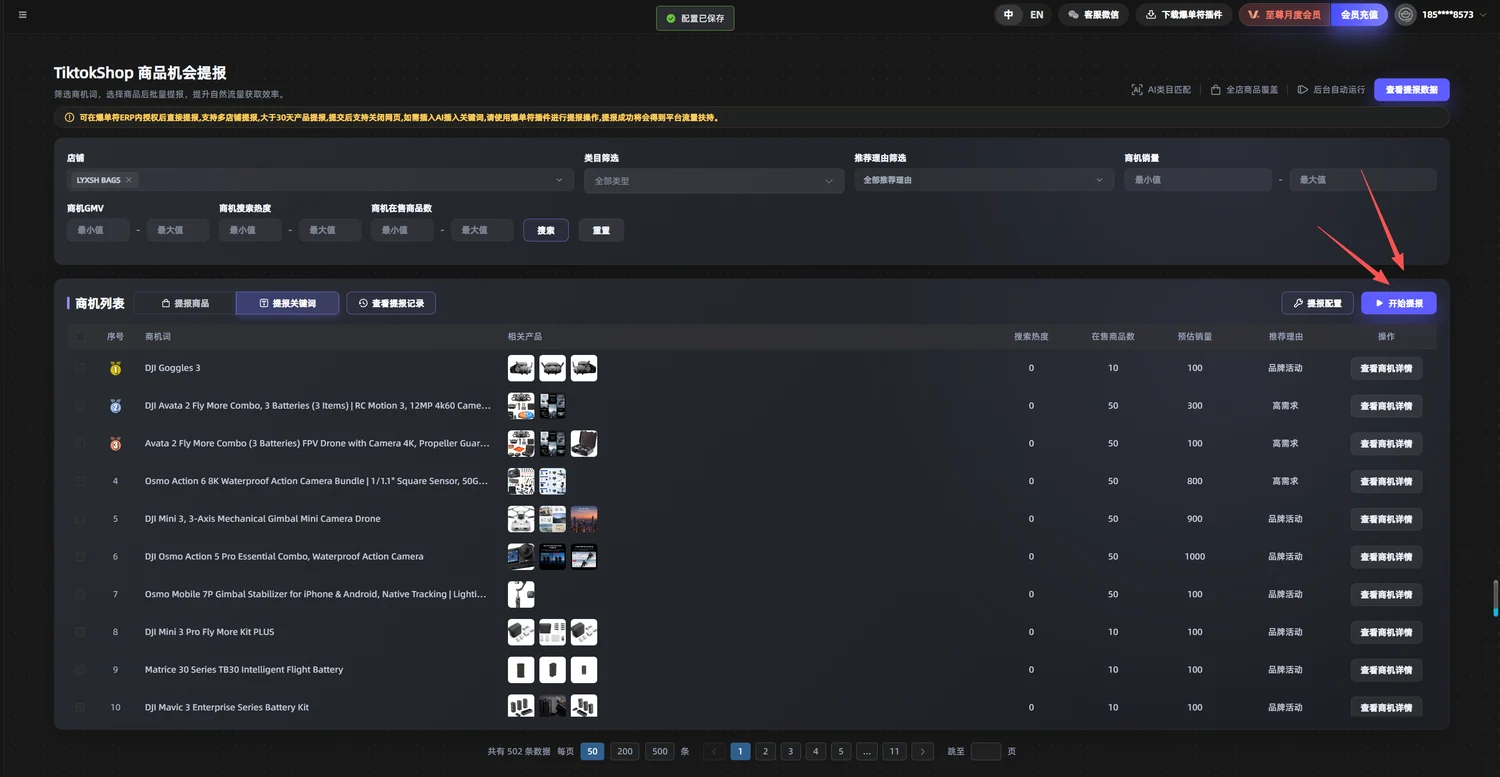Image resolution: width=1500 pixels, height=777 pixels.
Task: Select all rows via header checkbox
Action: 80,337
